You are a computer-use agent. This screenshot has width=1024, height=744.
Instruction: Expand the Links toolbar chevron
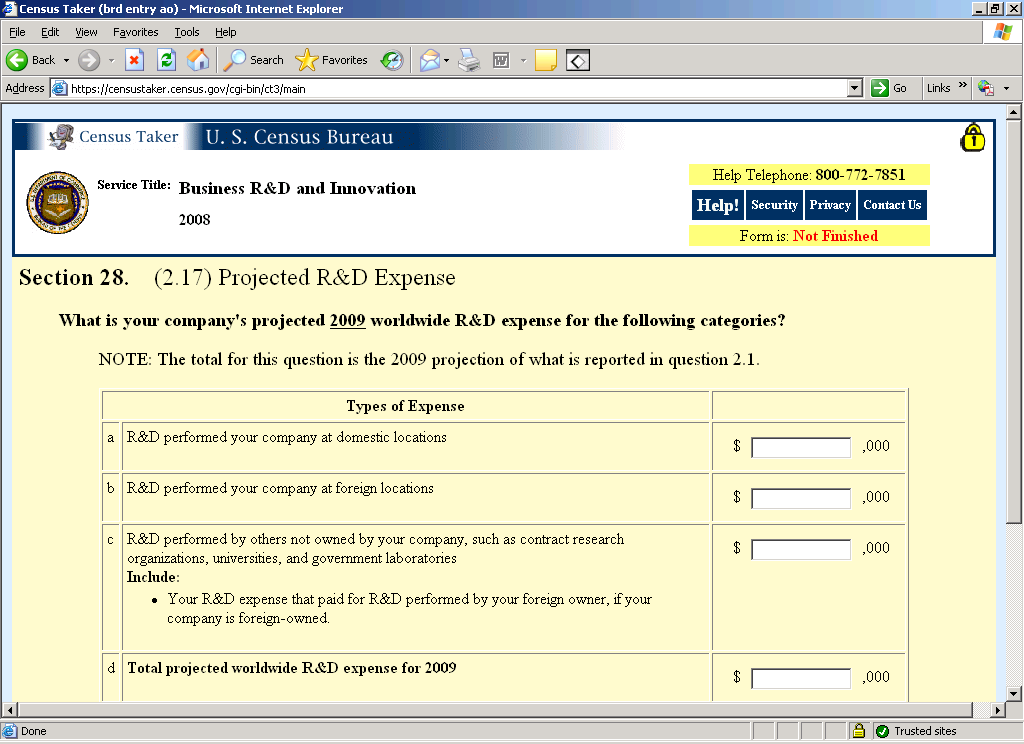(963, 87)
